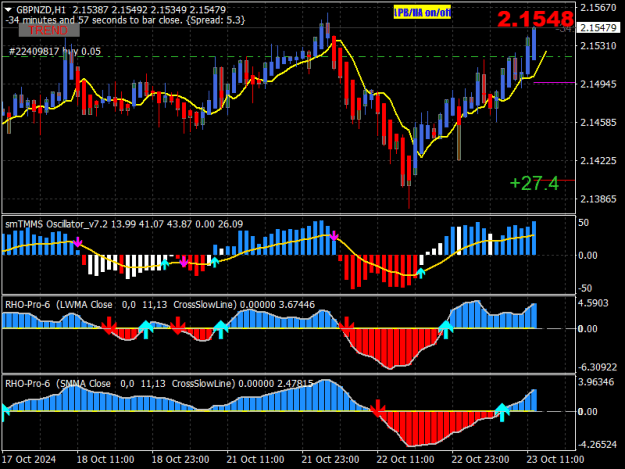Click the 22 Oct 23:00 time axis label
The image size is (625, 469).
[480, 459]
